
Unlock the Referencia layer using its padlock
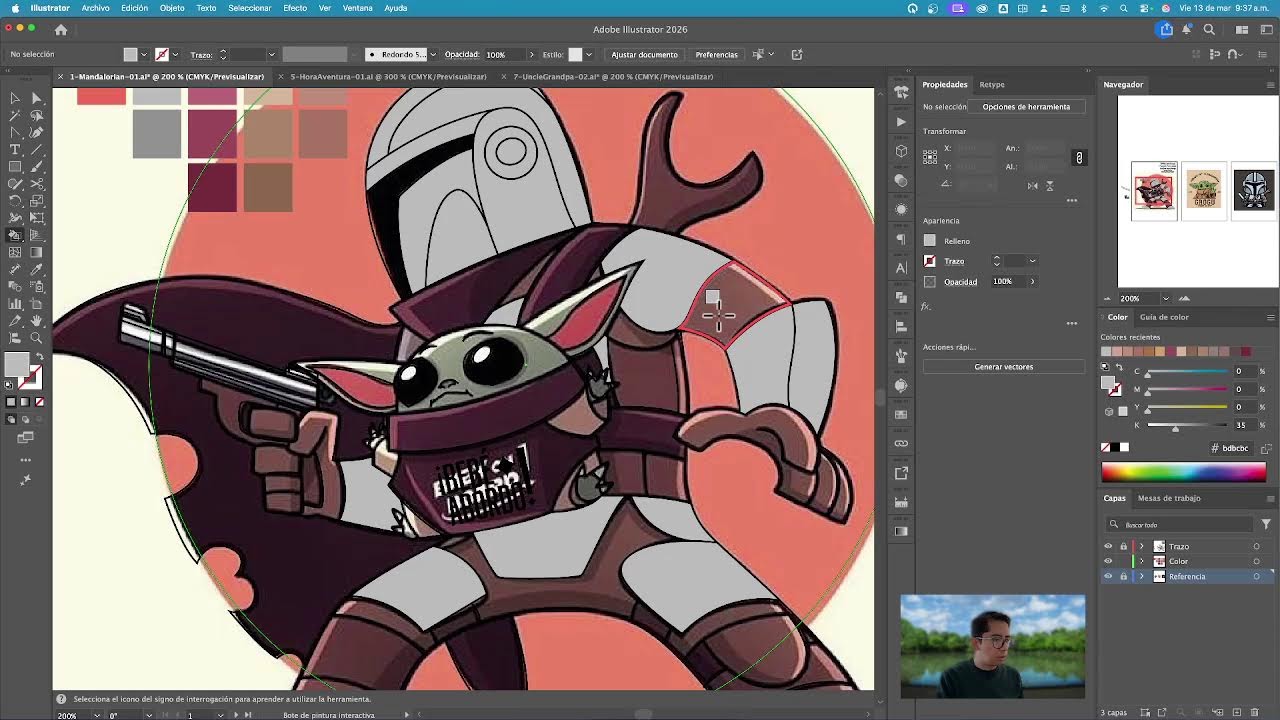tap(1123, 576)
